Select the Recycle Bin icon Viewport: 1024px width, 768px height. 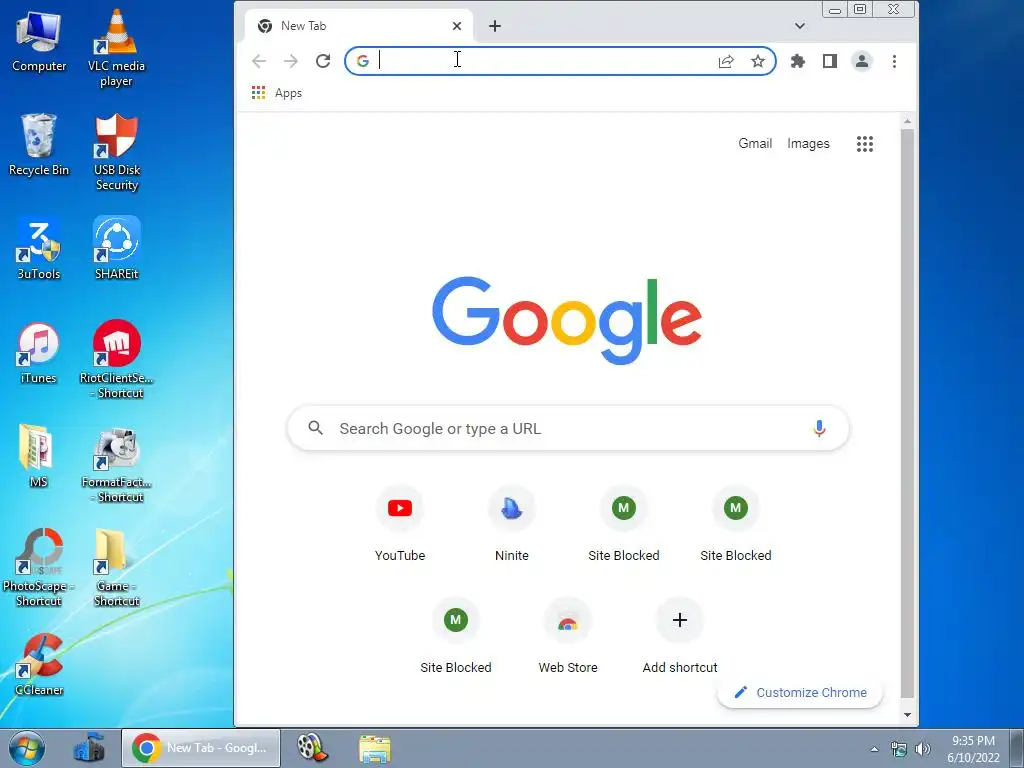click(39, 145)
